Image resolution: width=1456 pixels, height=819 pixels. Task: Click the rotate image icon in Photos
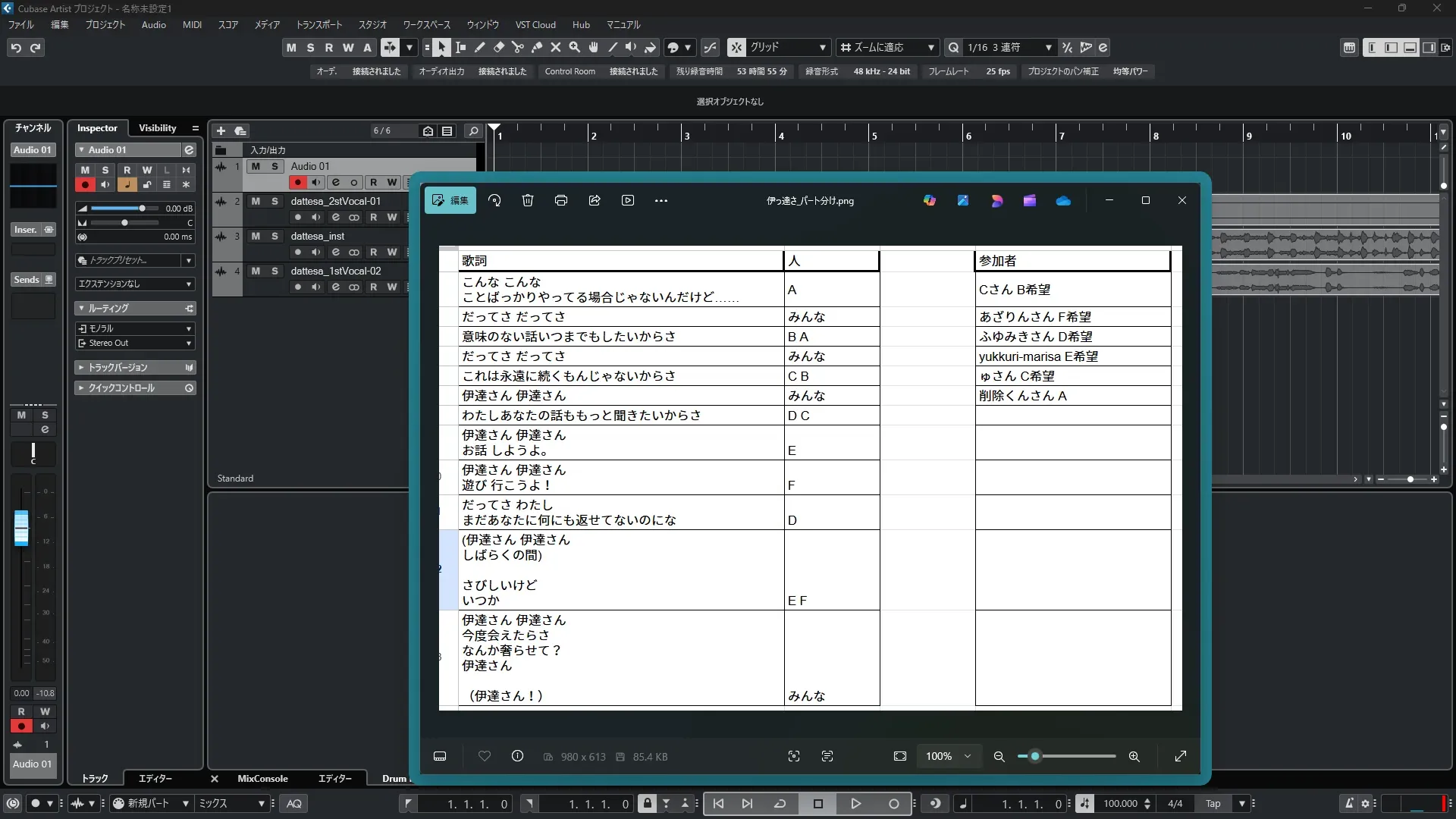pyautogui.click(x=494, y=201)
